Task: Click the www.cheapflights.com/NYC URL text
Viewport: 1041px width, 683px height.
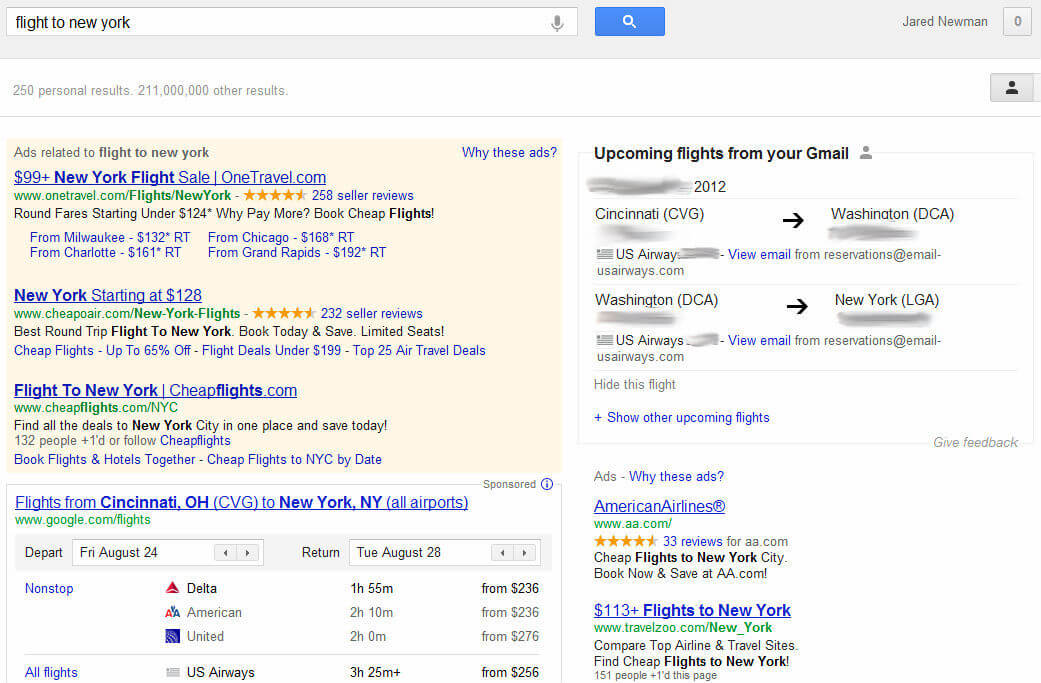Action: (x=96, y=408)
